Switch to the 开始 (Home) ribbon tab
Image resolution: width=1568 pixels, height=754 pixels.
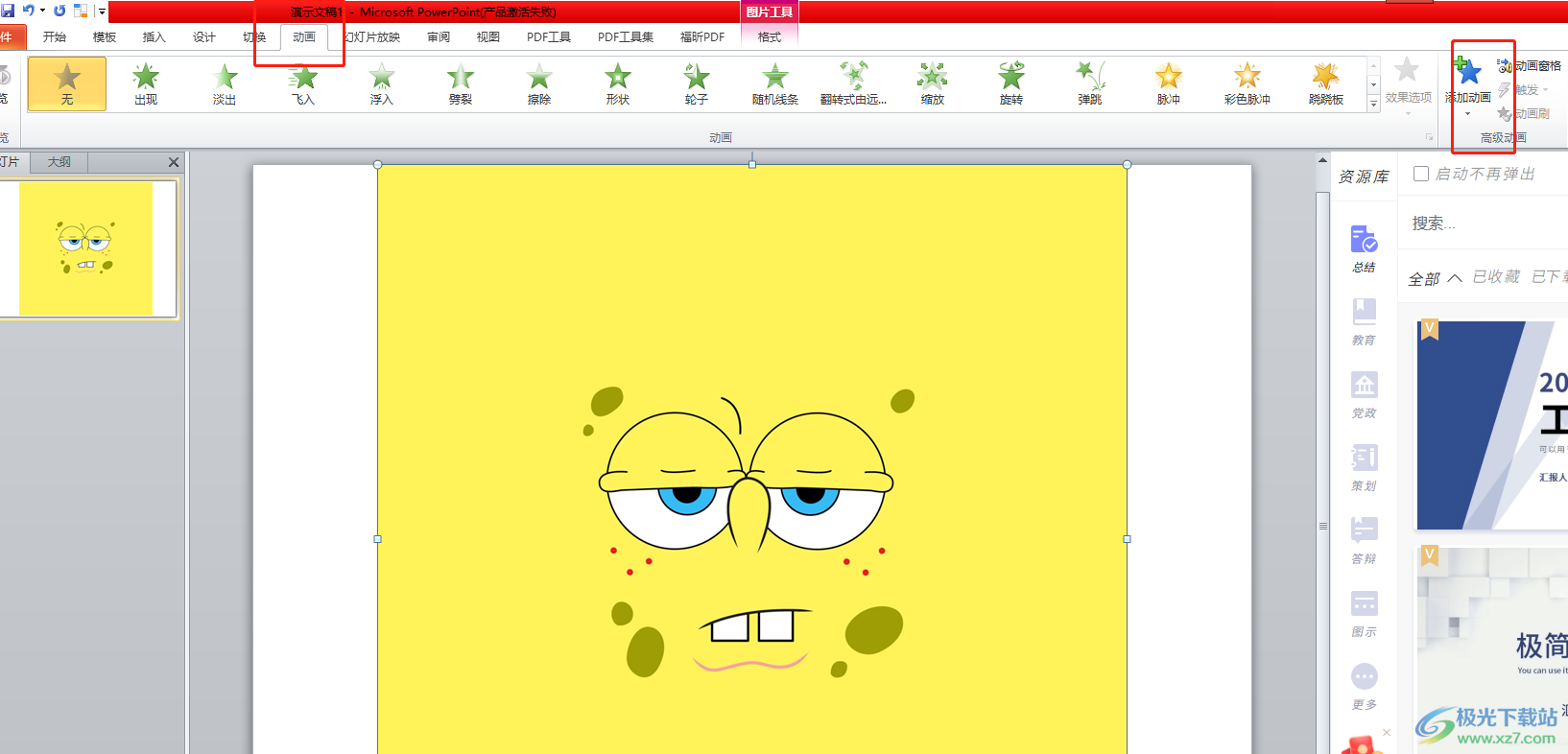point(55,36)
